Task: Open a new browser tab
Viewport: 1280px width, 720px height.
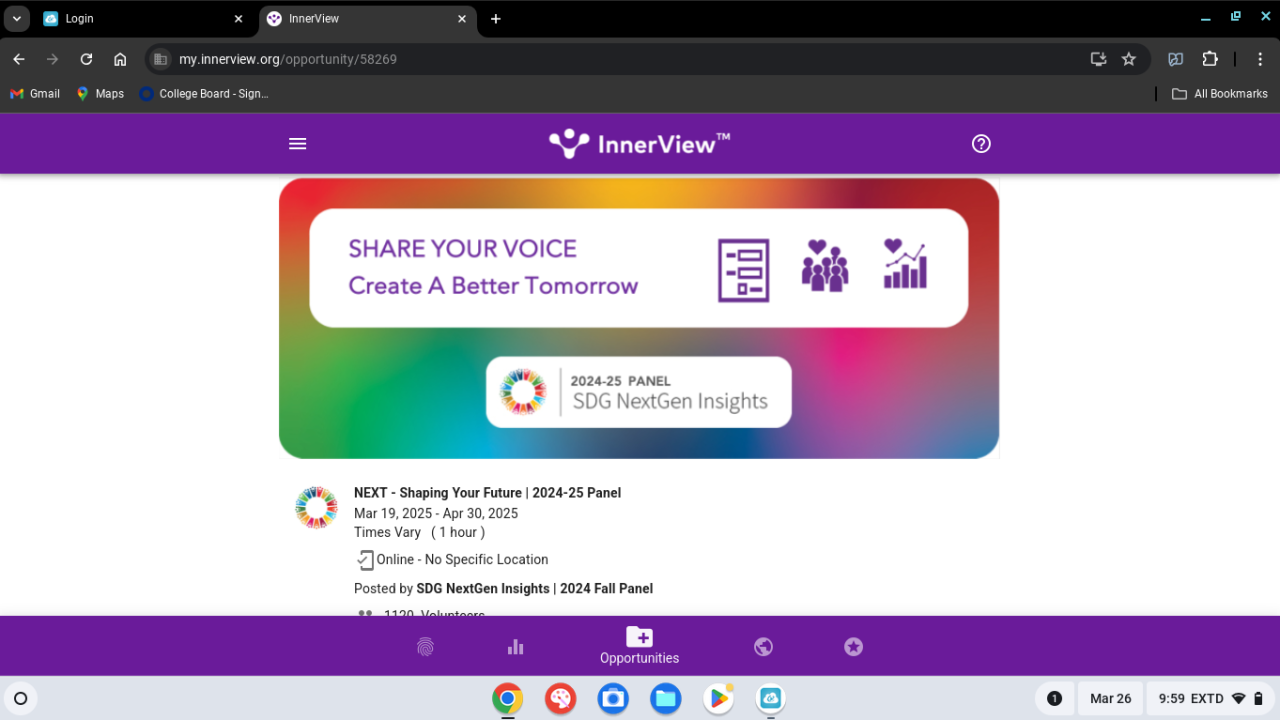Action: point(495,19)
